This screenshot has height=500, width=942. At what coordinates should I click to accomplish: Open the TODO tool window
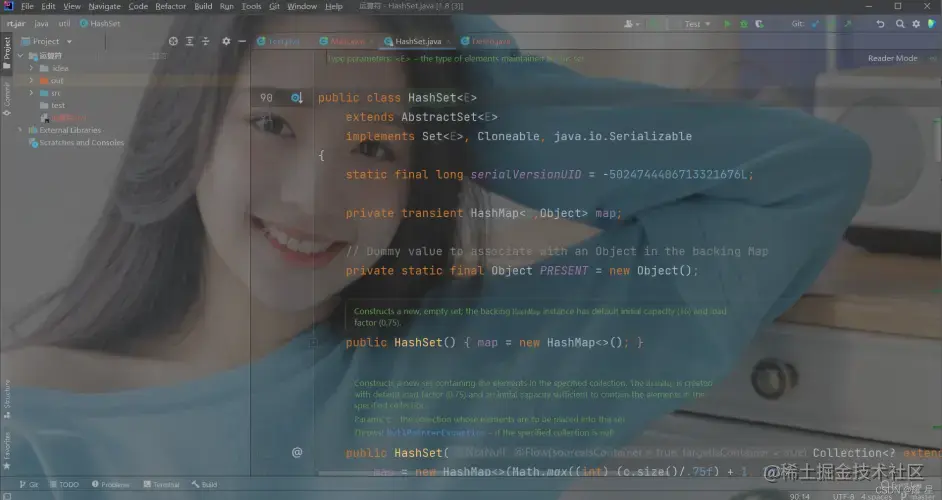pyautogui.click(x=64, y=484)
